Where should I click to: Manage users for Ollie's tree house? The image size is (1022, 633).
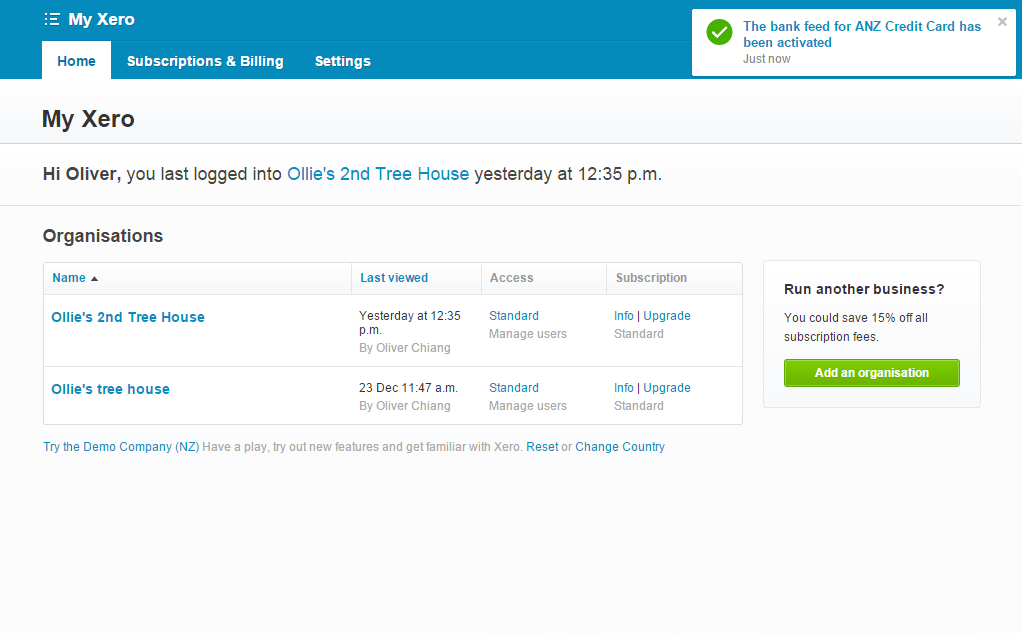coord(528,405)
